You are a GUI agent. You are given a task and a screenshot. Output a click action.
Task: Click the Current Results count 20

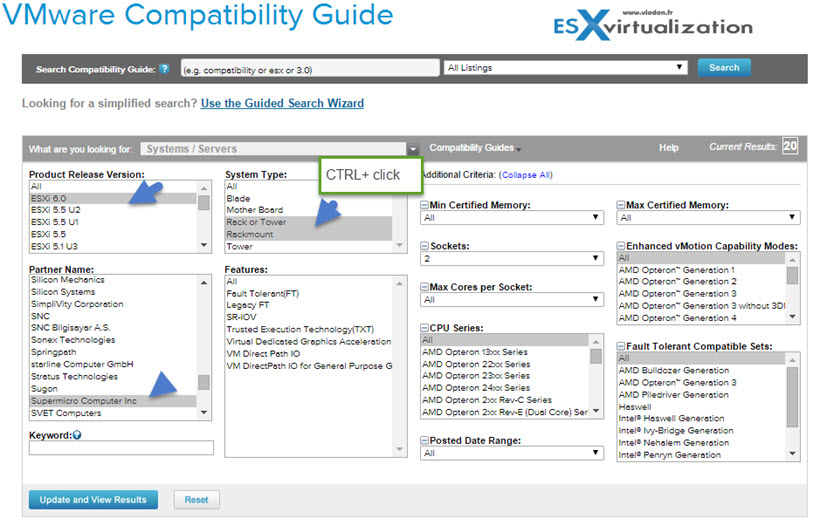pyautogui.click(x=790, y=146)
